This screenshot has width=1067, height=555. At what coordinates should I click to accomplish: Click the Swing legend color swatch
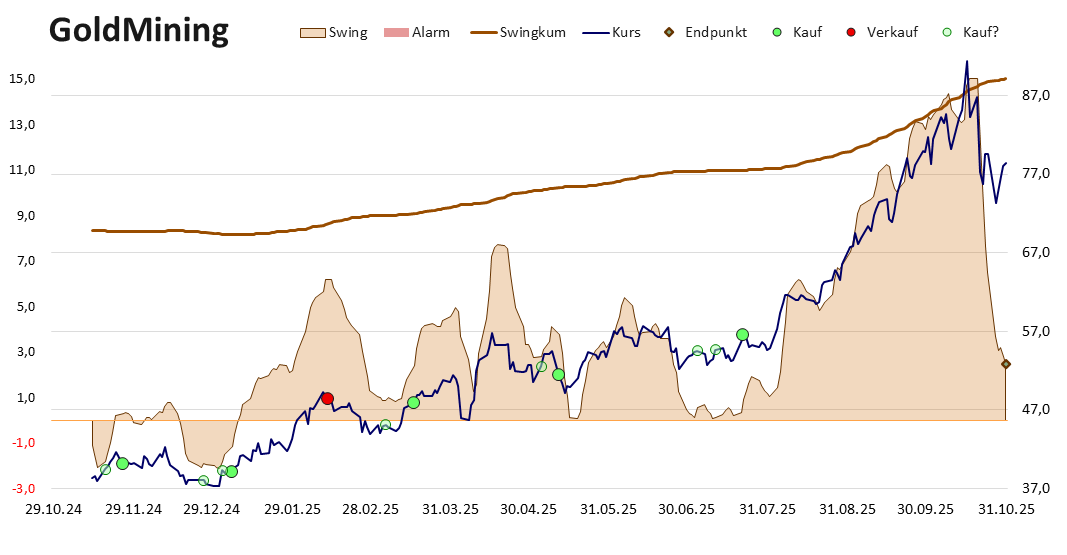(x=313, y=32)
